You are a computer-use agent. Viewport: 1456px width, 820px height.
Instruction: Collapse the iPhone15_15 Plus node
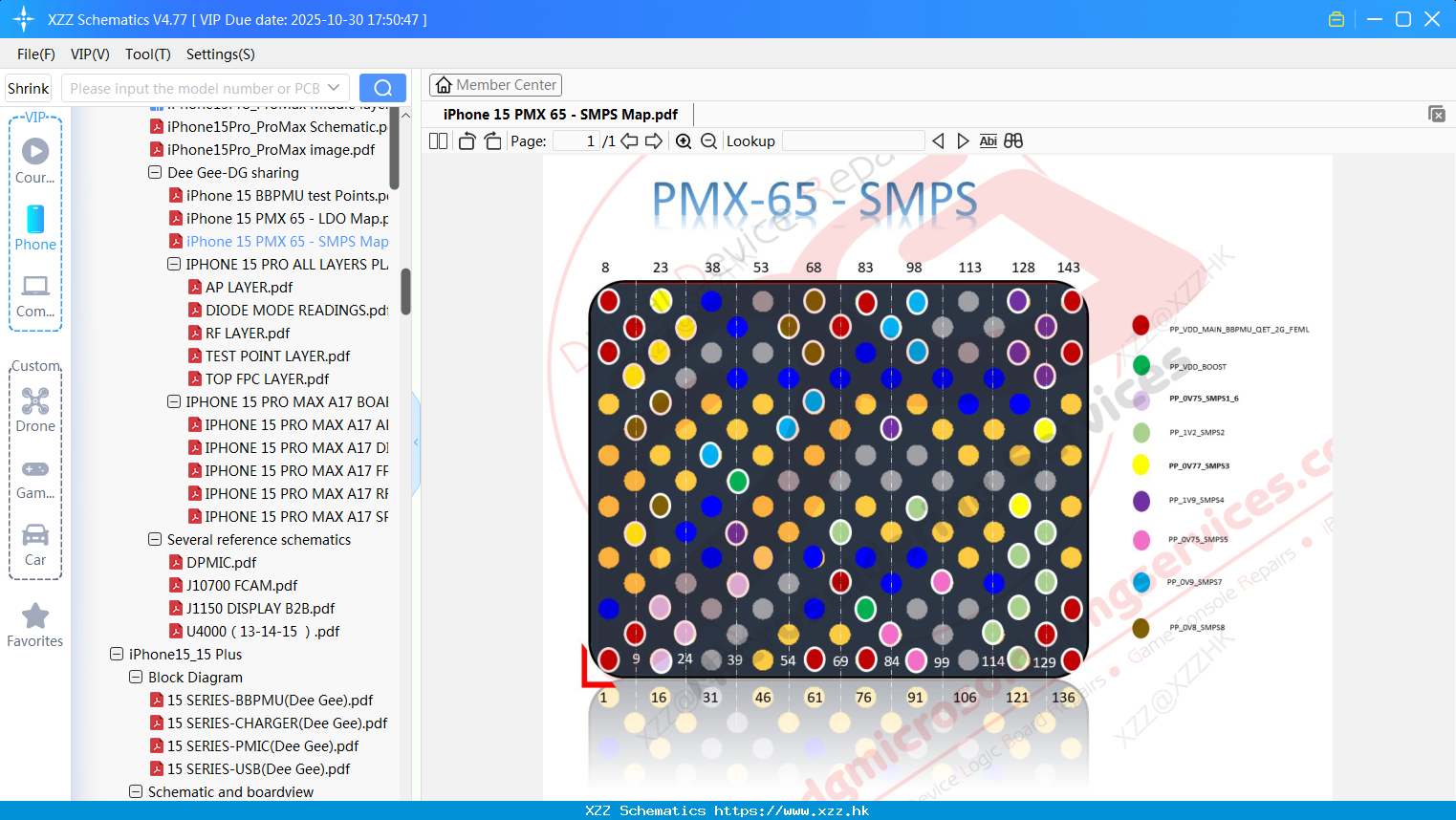(x=117, y=655)
